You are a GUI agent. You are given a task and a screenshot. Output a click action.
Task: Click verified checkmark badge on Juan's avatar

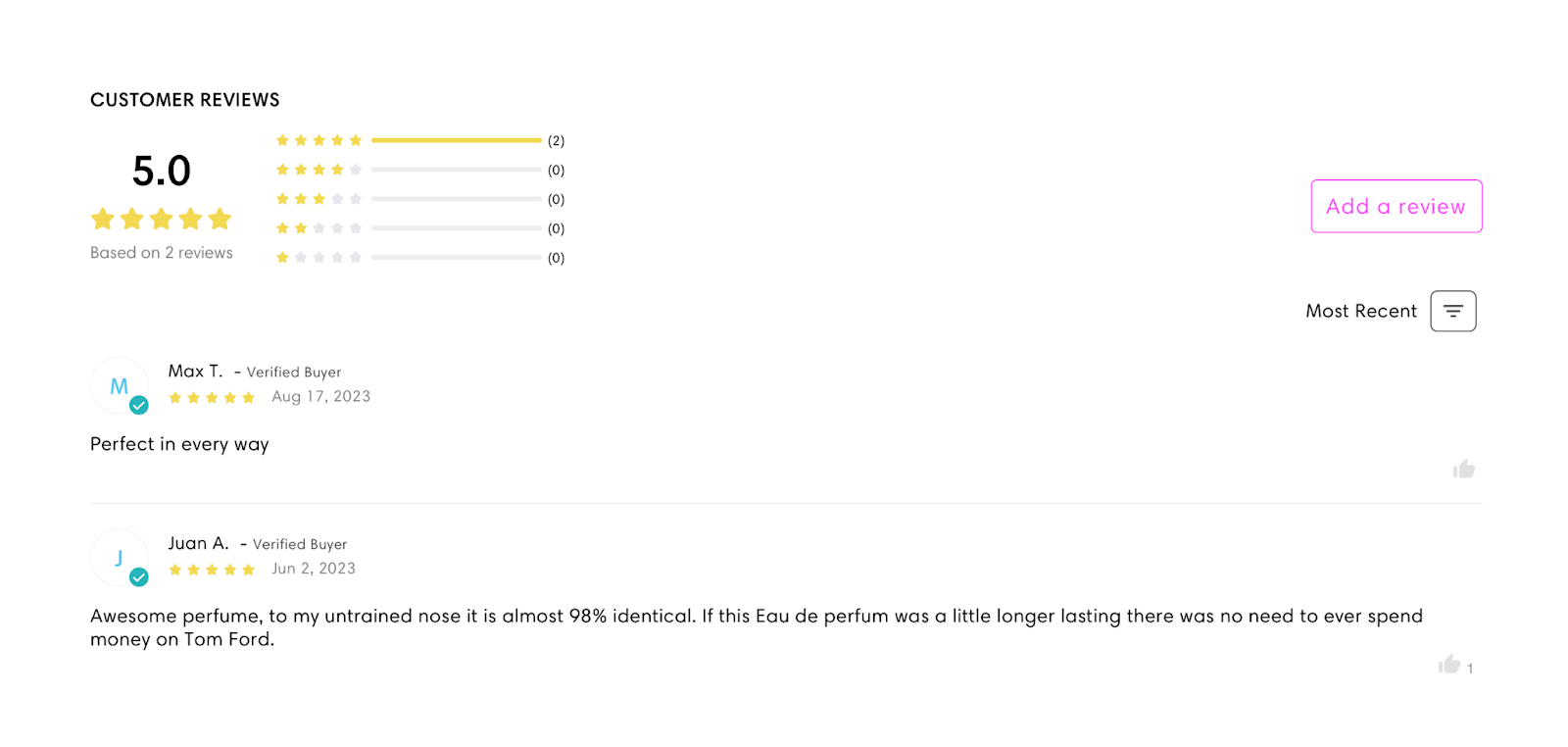(139, 577)
